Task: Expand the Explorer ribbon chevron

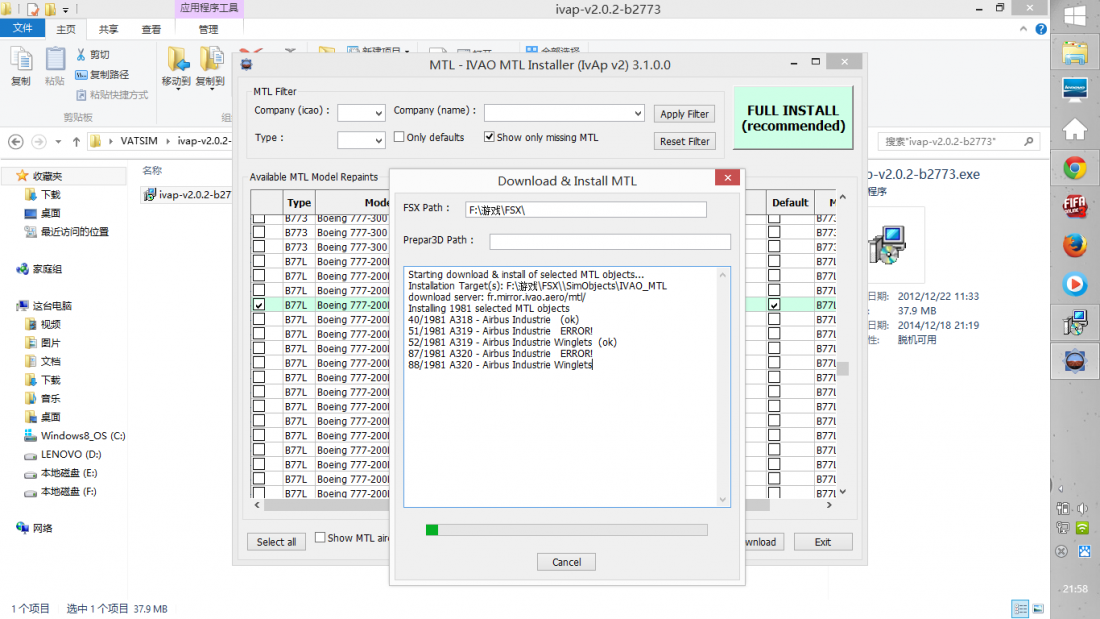Action: 1024,29
